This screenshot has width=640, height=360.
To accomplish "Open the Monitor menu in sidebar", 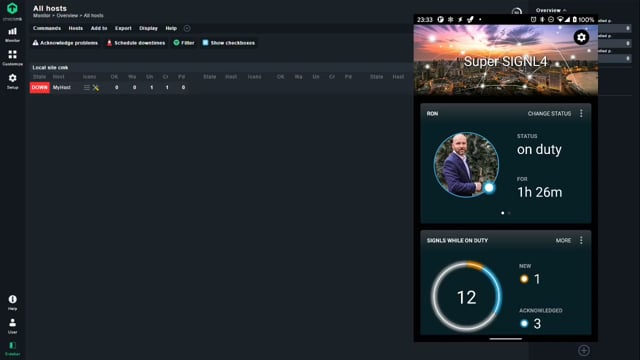I will tap(12, 35).
